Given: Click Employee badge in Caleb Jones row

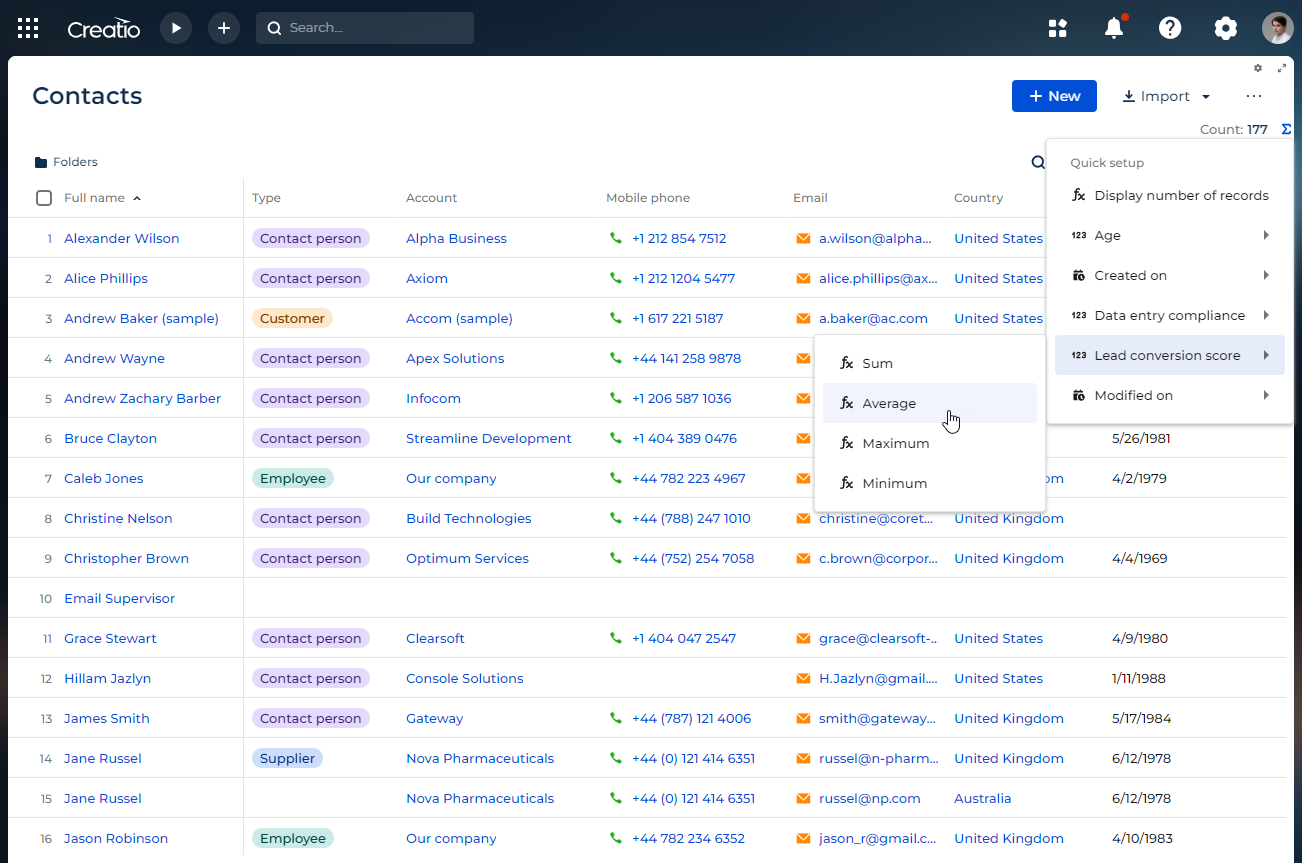Looking at the screenshot, I should point(293,478).
